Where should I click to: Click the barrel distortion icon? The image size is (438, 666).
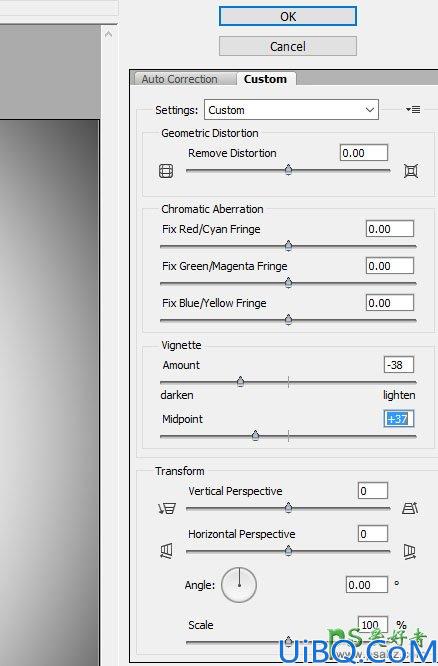point(166,171)
